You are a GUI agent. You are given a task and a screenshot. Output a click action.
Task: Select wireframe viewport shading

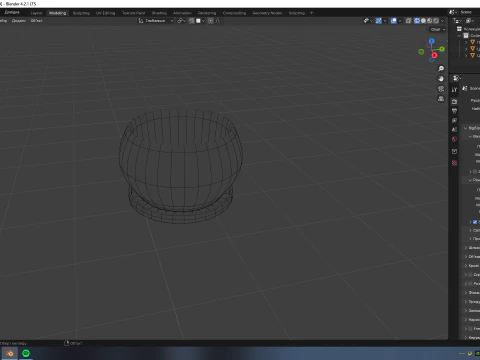417,21
